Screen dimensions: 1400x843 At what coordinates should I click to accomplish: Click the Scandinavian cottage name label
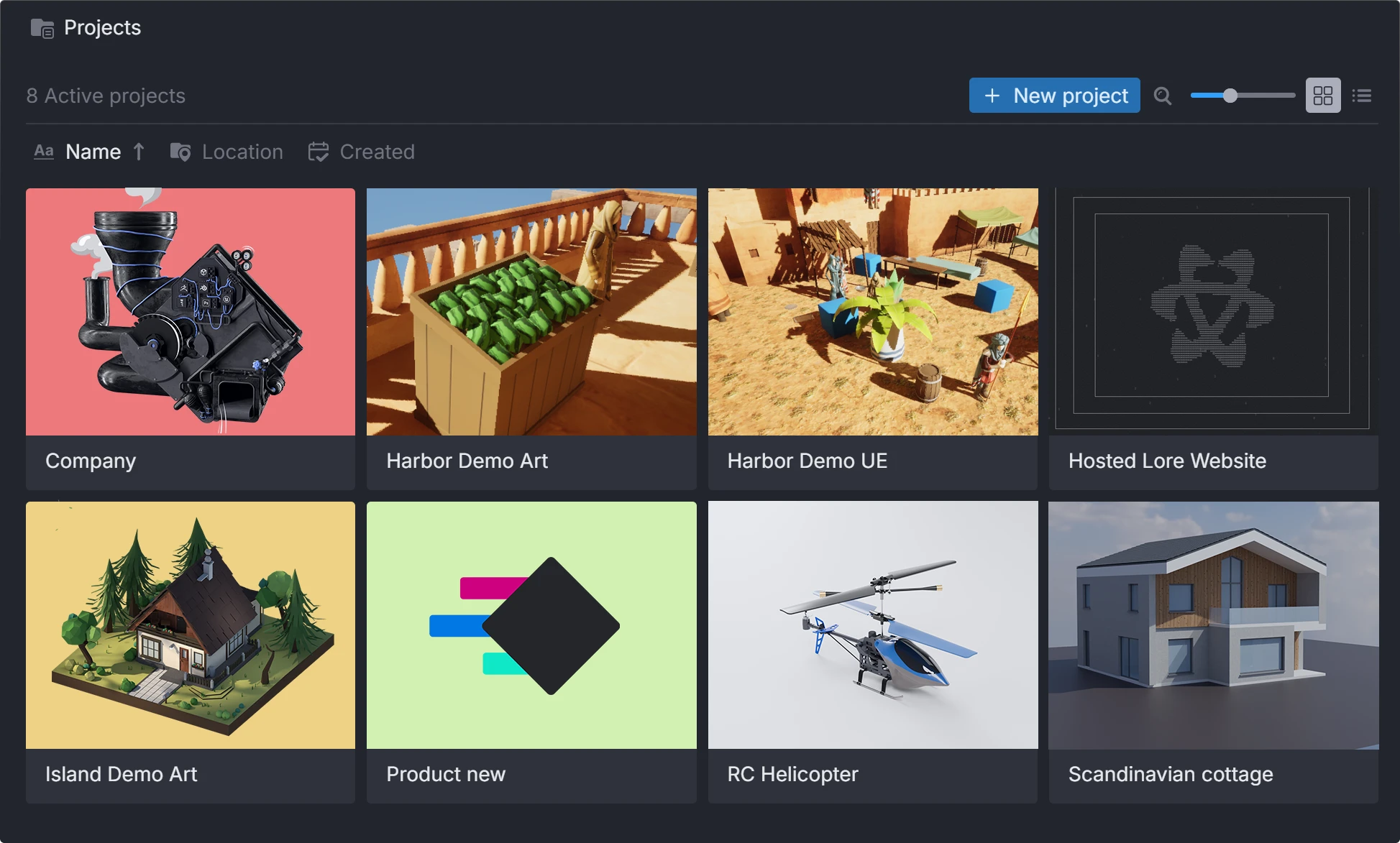tap(1171, 775)
